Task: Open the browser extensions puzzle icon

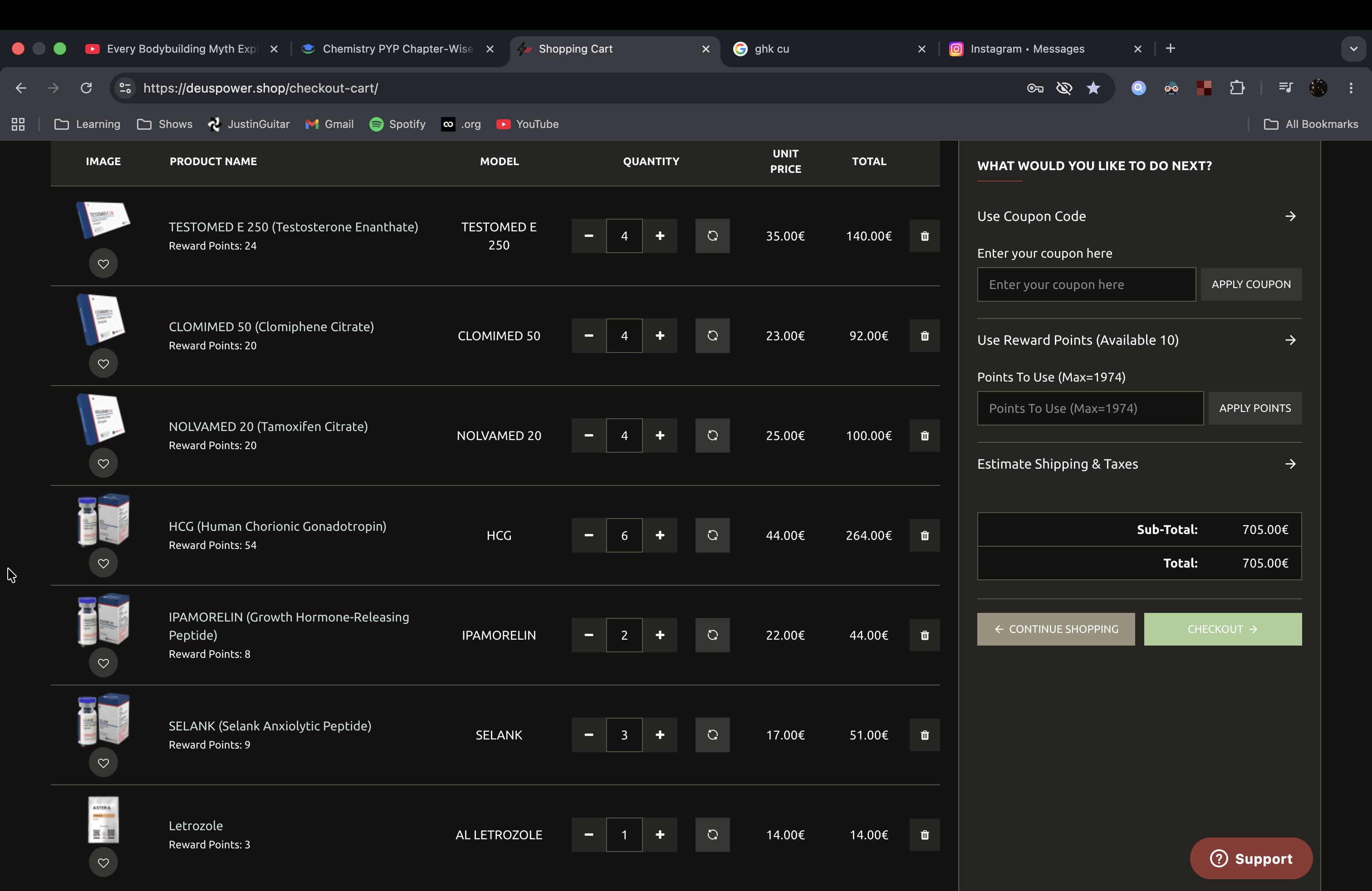Action: [x=1236, y=88]
